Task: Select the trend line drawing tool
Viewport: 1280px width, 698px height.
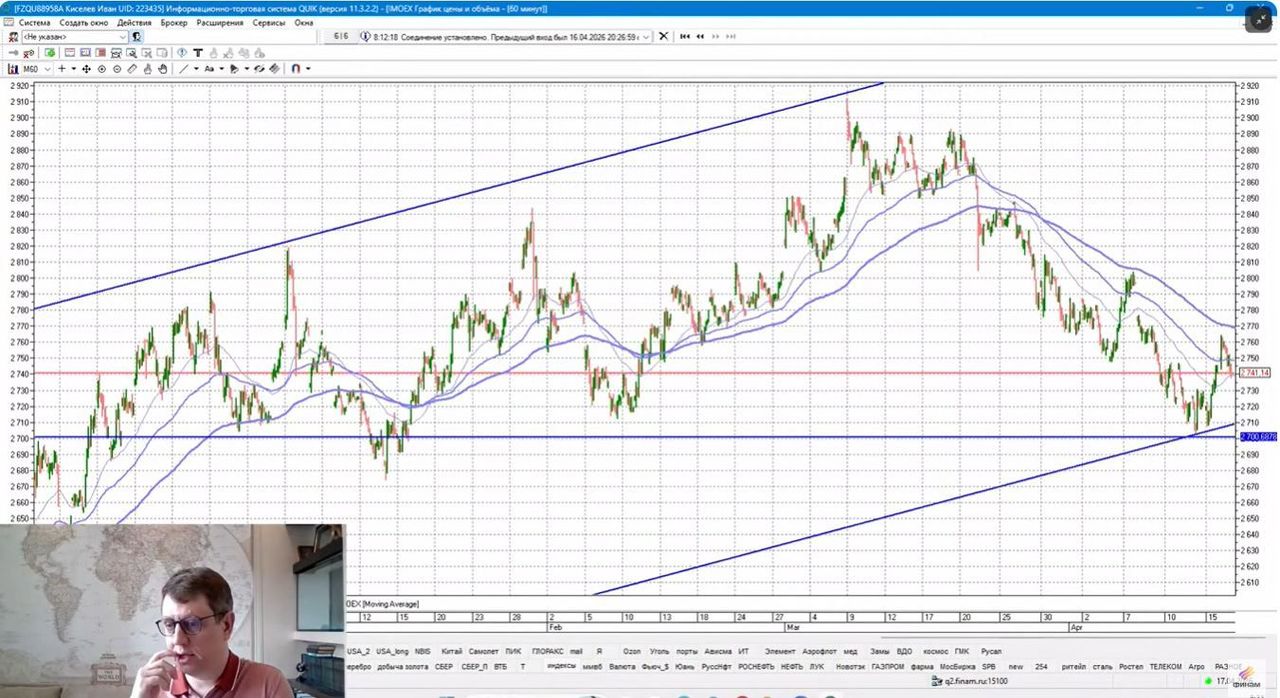Action: (x=183, y=69)
